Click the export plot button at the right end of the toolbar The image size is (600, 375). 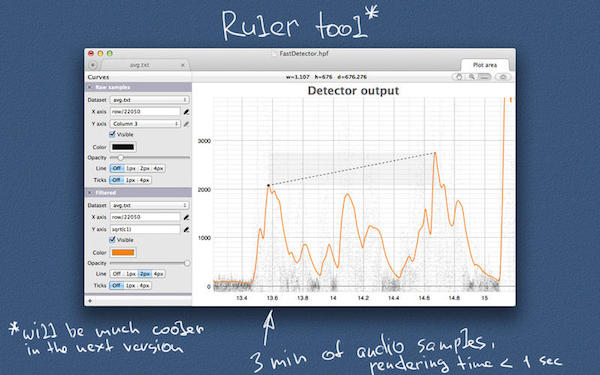503,77
